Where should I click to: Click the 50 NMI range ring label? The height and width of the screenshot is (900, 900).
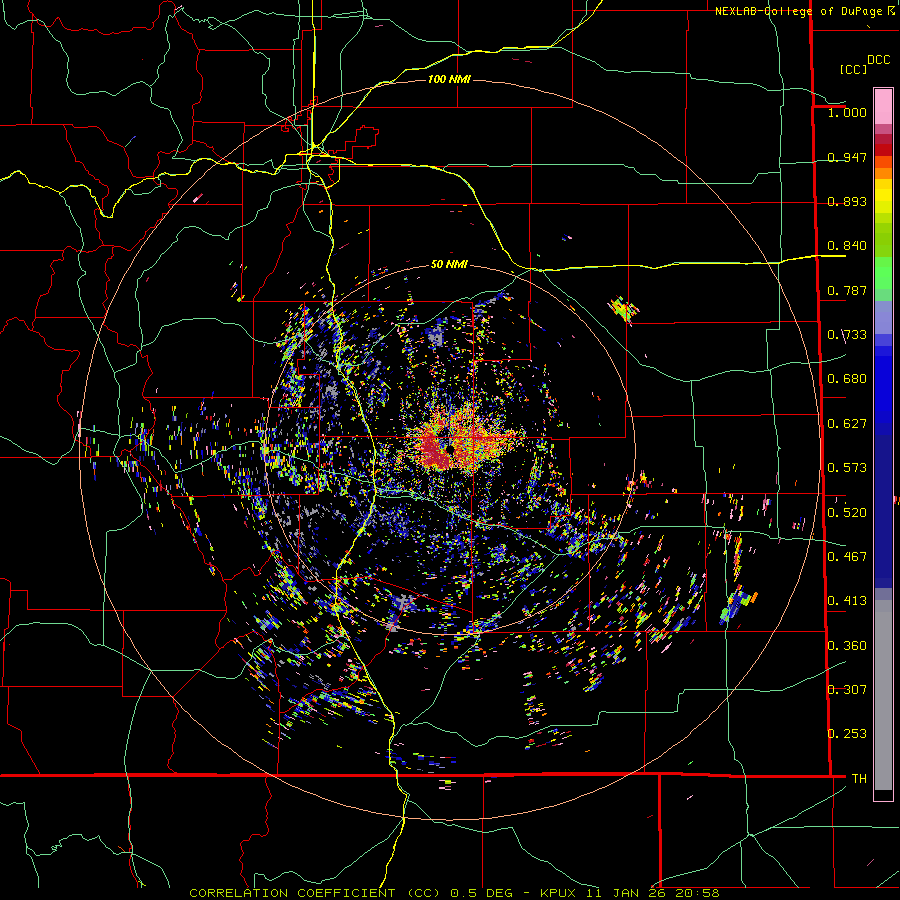coord(449,264)
